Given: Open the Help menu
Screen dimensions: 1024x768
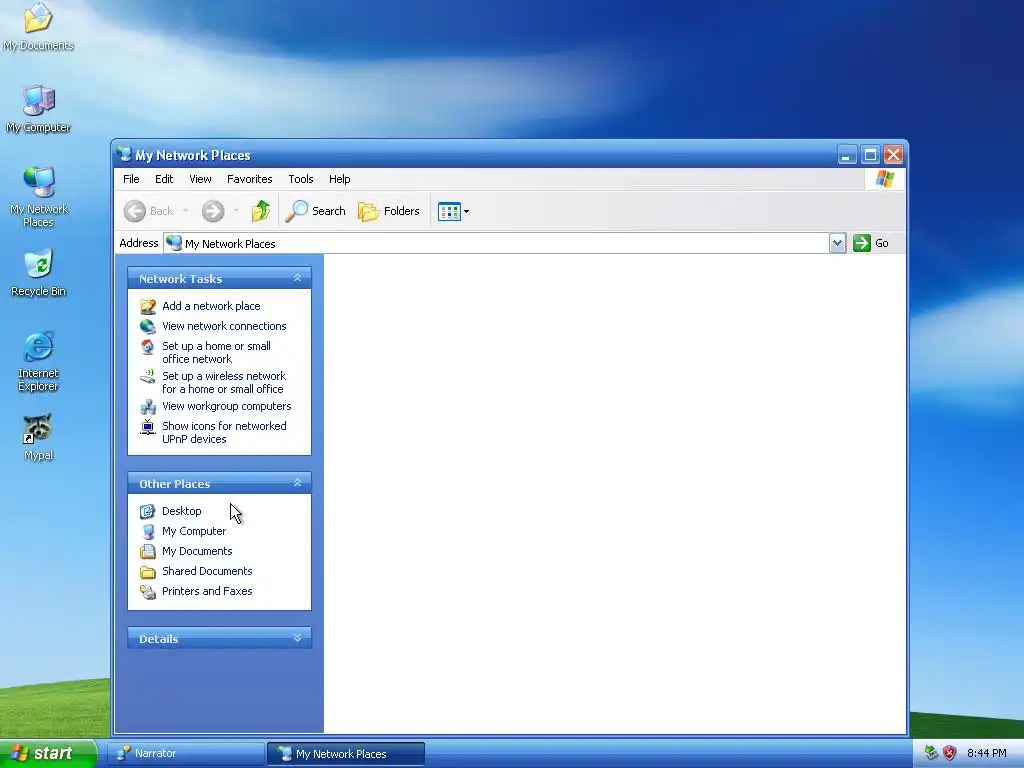Looking at the screenshot, I should pos(339,179).
